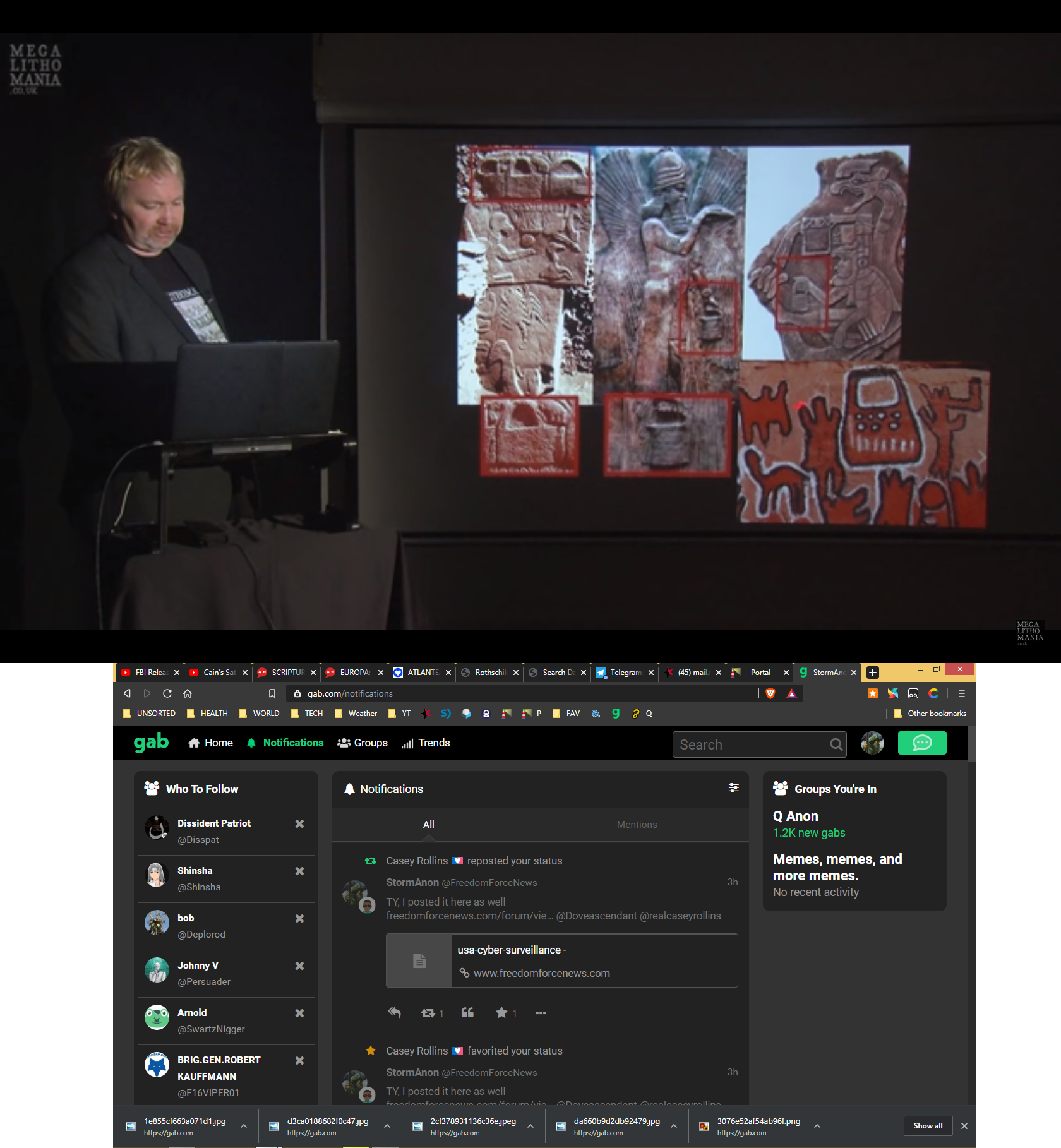Image resolution: width=1061 pixels, height=1148 pixels.
Task: Click the reply arrow icon on the post
Action: (394, 1012)
